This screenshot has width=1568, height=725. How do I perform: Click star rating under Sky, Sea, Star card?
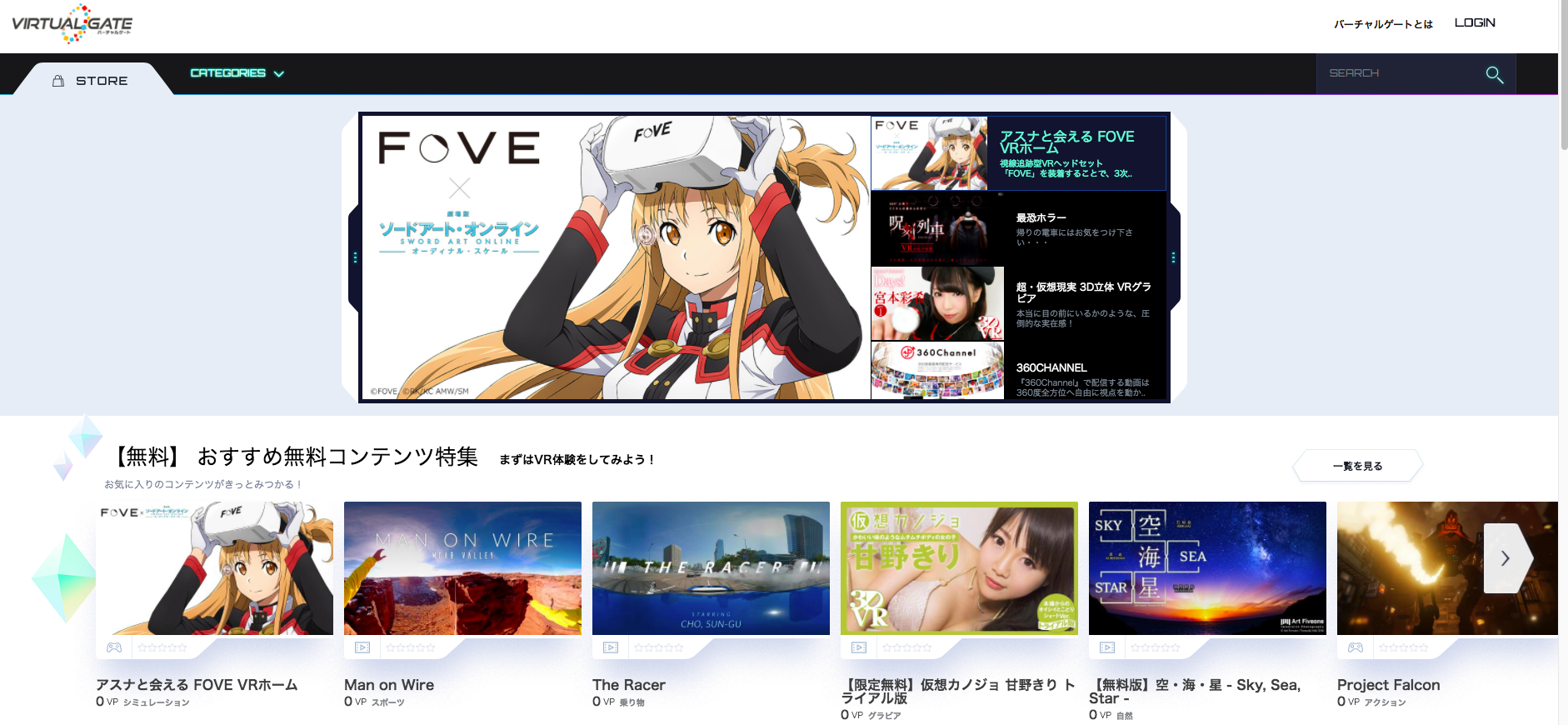point(1156,647)
